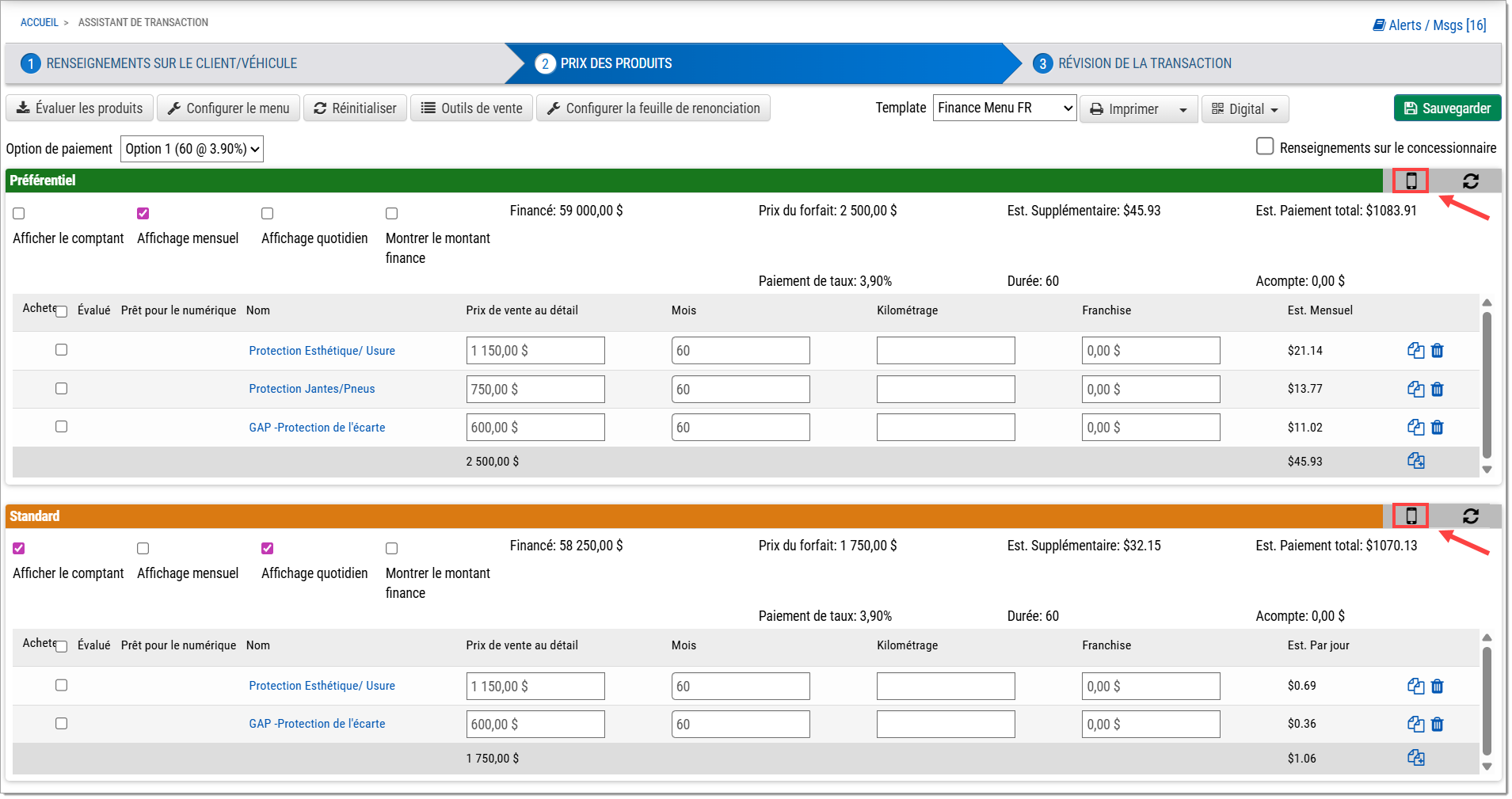Click the Sauvegarder button
This screenshot has height=799, width=1512.
(x=1446, y=108)
